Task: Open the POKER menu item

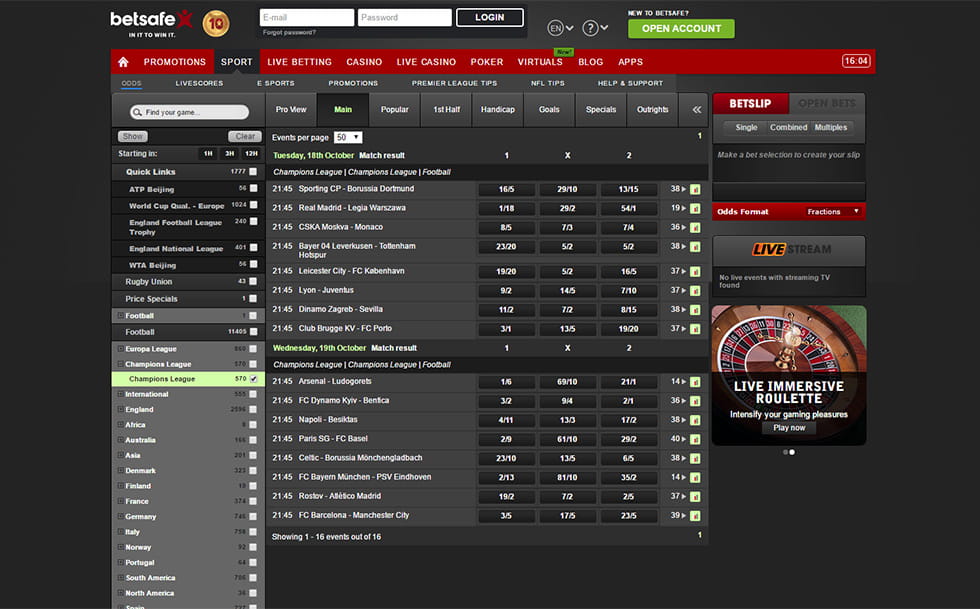Action: click(x=487, y=62)
